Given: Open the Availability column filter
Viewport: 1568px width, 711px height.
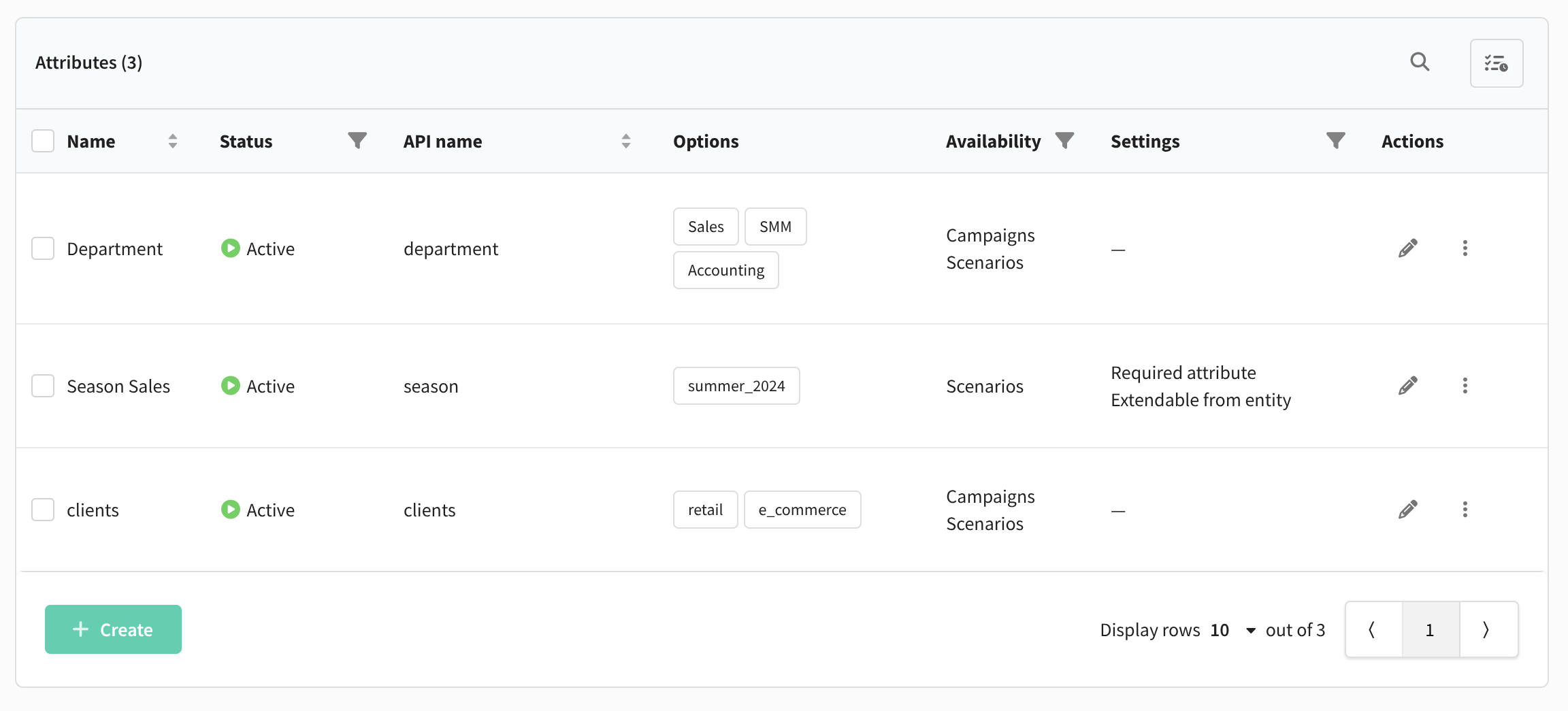Looking at the screenshot, I should tap(1064, 140).
